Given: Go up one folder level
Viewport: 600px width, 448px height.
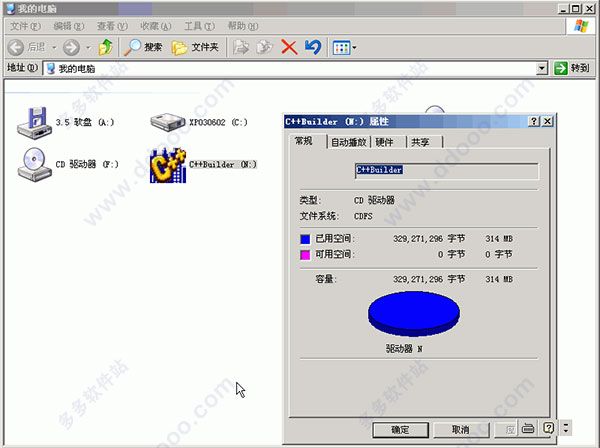Looking at the screenshot, I should [105, 47].
